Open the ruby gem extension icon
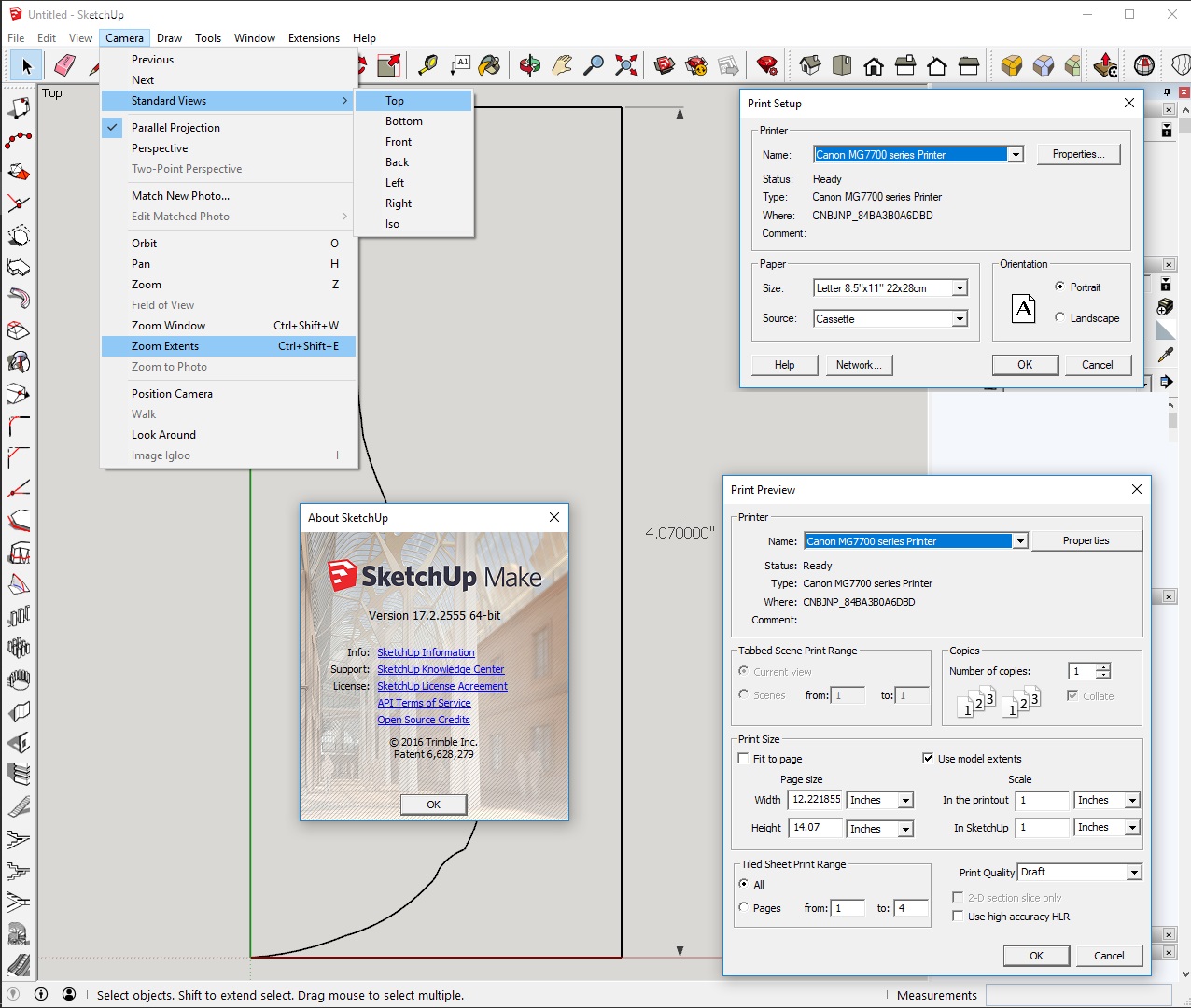The image size is (1191, 1008). (x=767, y=65)
